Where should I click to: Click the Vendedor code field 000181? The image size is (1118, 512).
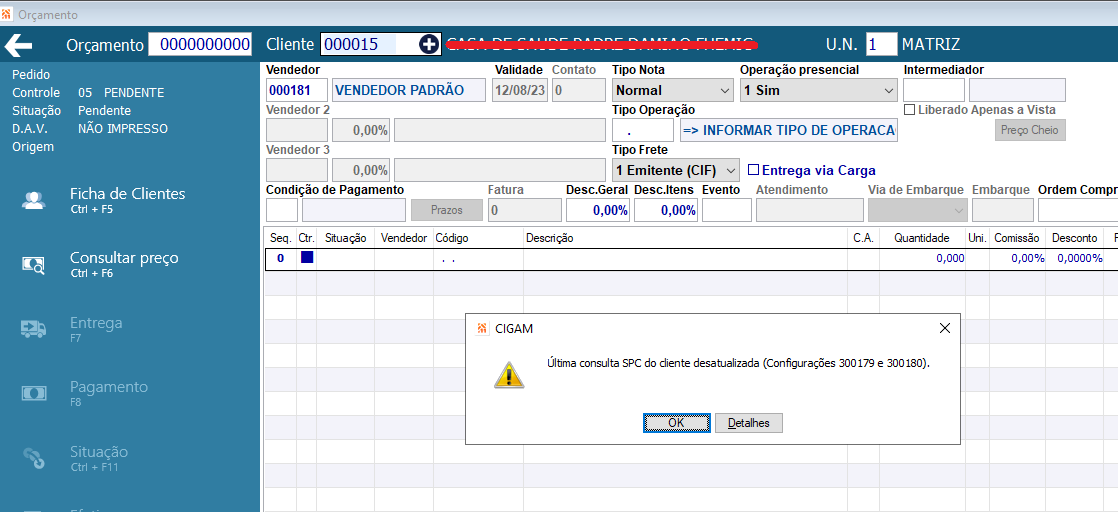(297, 91)
